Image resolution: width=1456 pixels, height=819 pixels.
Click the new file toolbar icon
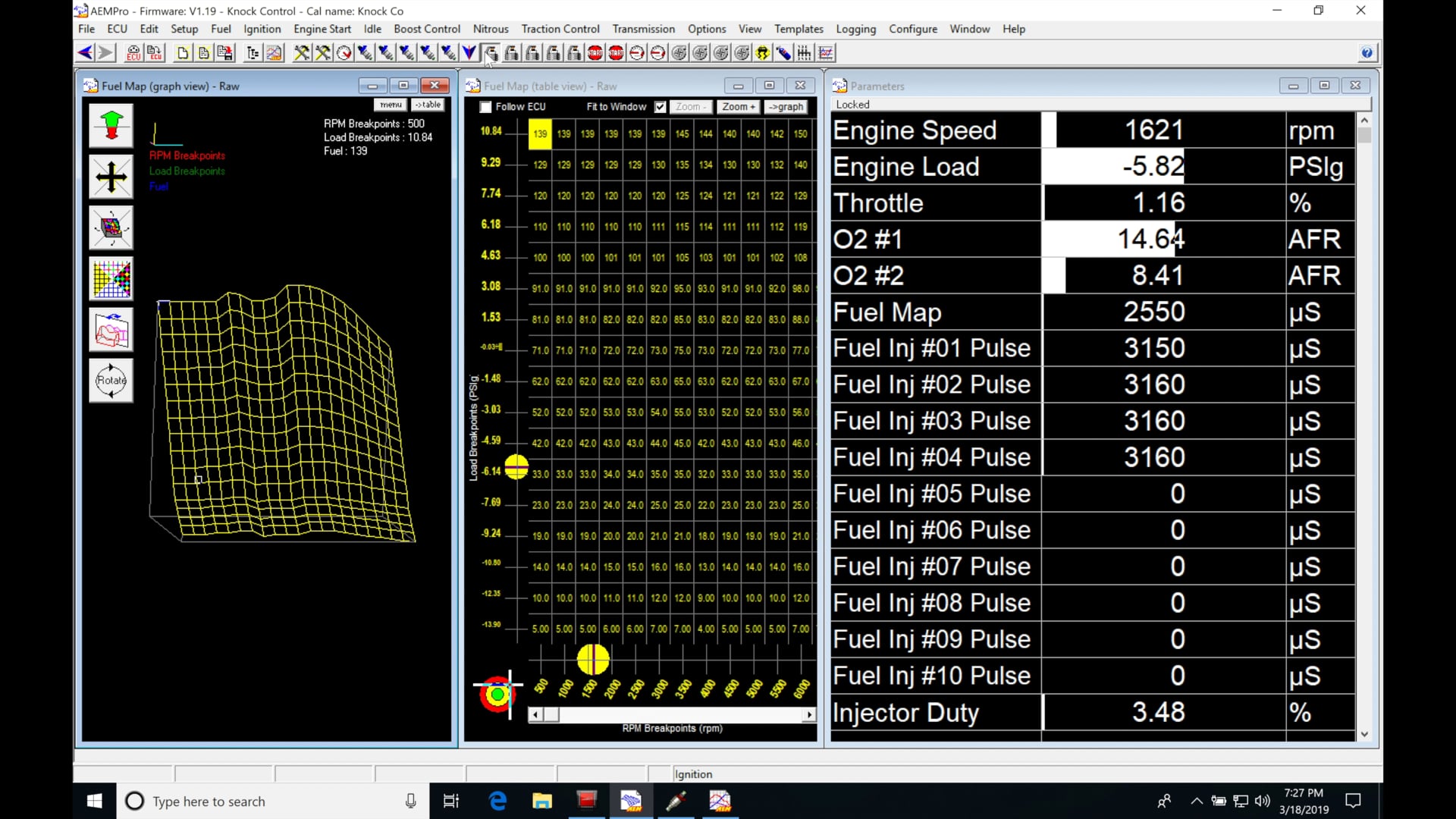(183, 53)
